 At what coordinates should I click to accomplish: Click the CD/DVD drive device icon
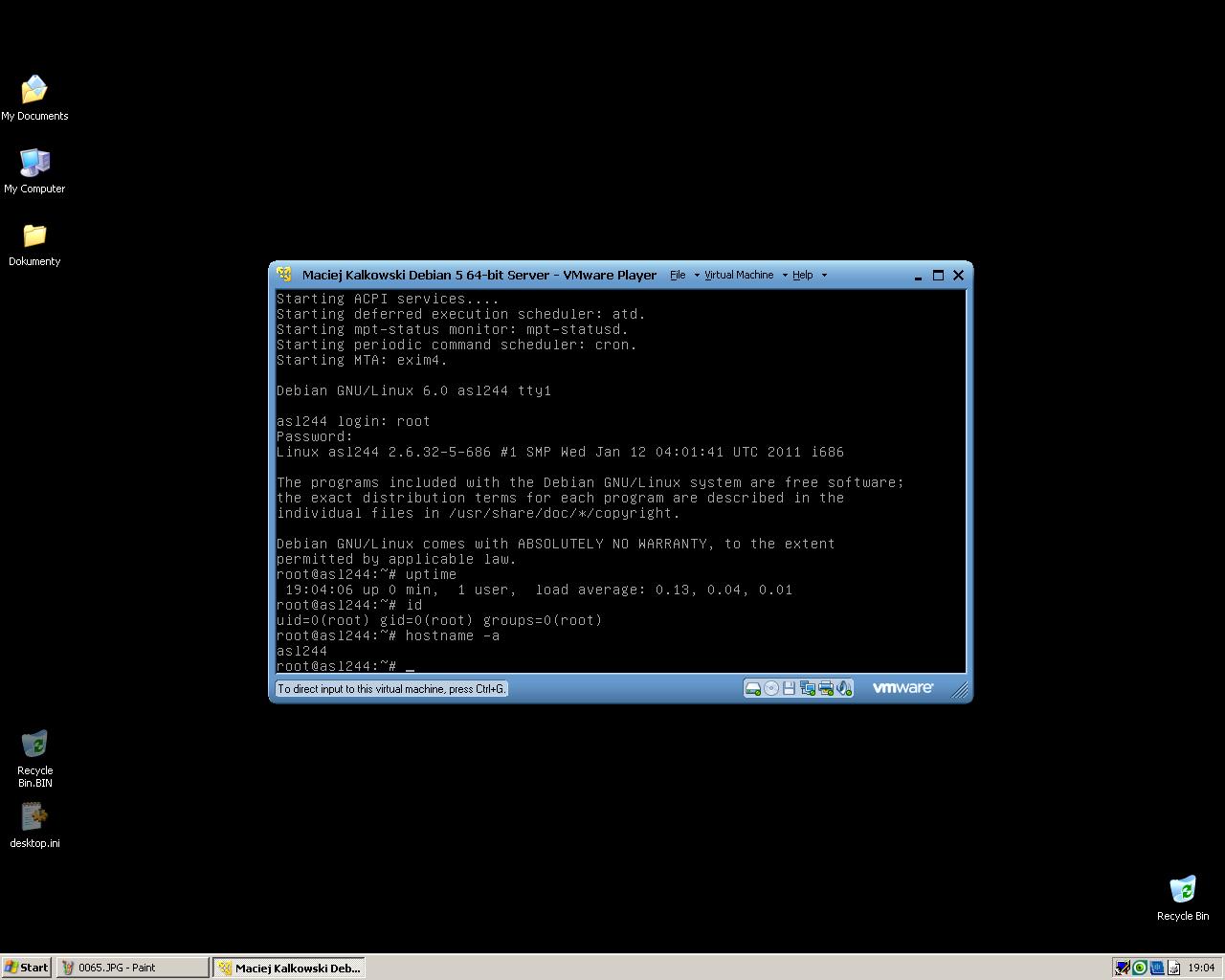(x=771, y=688)
